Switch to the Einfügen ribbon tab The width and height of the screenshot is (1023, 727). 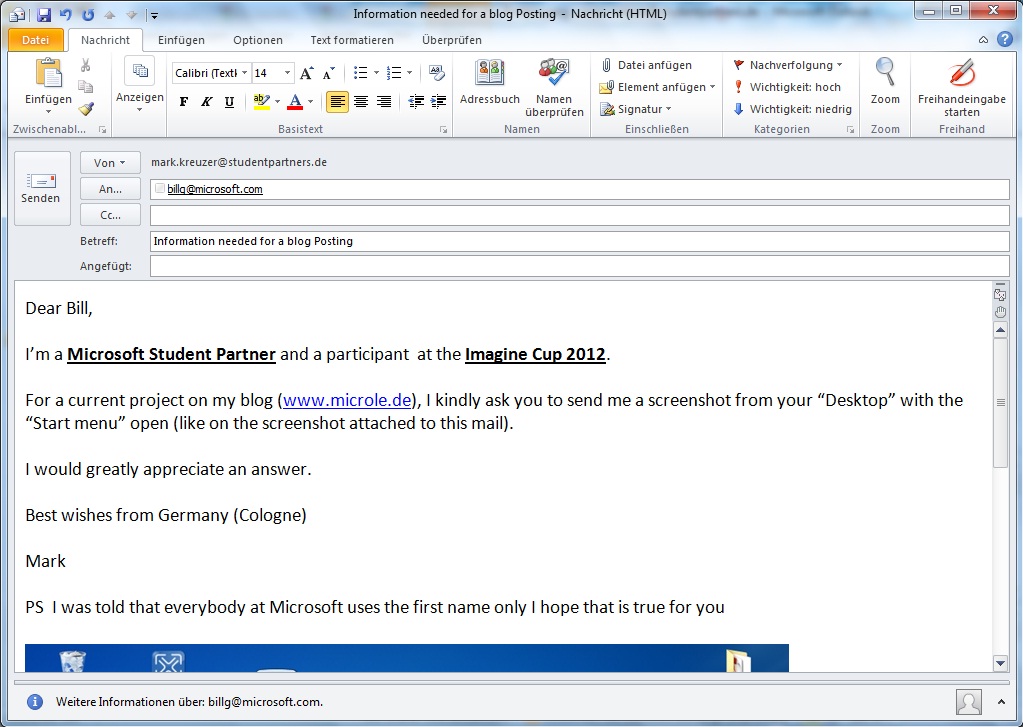click(x=180, y=40)
